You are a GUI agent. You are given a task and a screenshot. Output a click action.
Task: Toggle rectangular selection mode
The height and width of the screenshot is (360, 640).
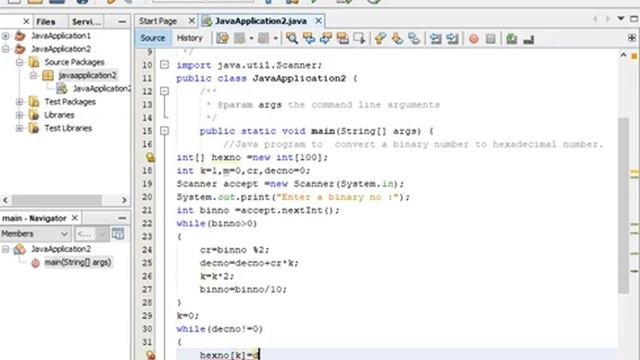pos(360,38)
